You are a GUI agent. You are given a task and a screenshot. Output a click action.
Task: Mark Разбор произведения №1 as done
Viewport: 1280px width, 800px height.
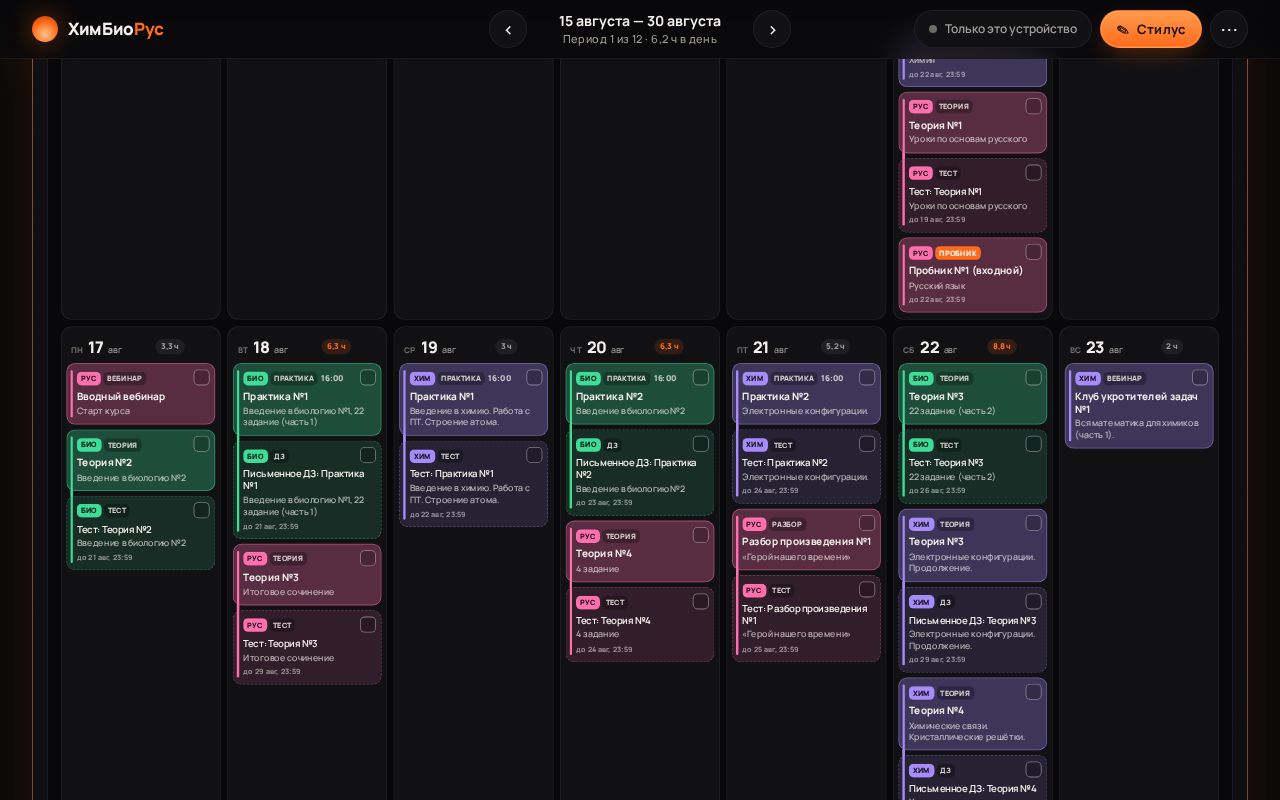coord(867,523)
